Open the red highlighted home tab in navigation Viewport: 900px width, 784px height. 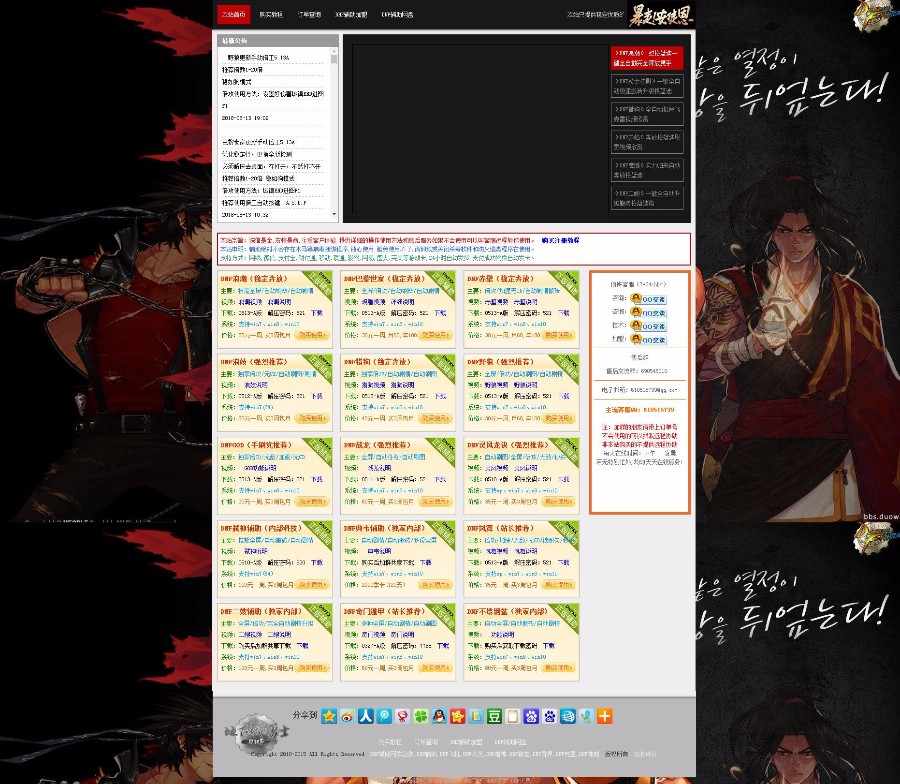234,14
